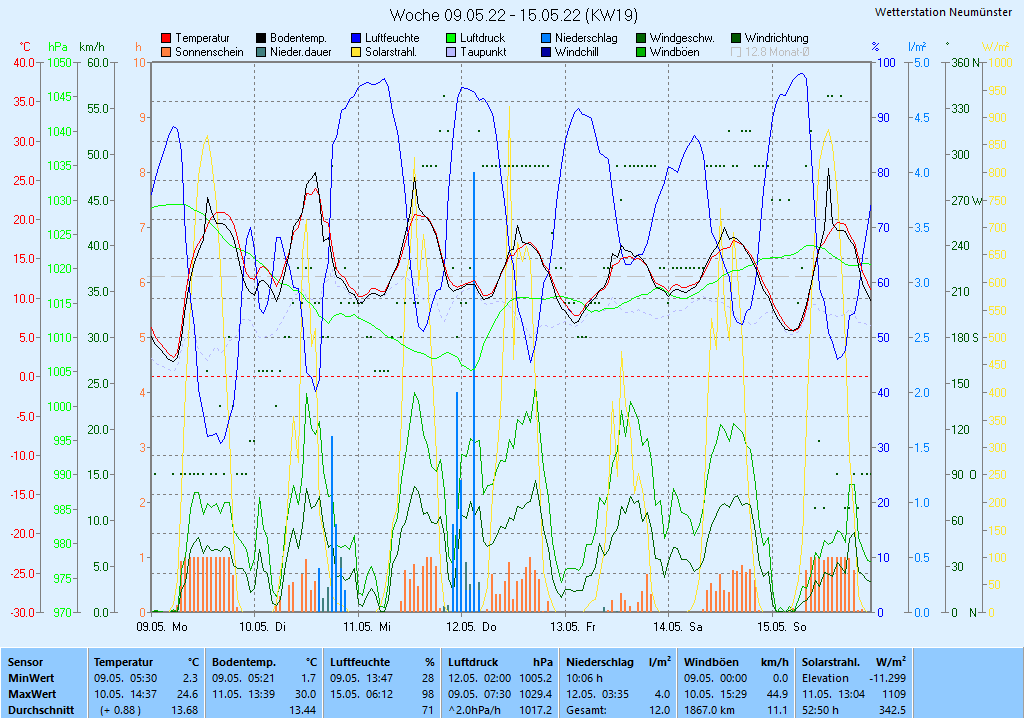Click the Temperatur column header in table
Viewport: 1024px width, 718px height.
pos(123,662)
